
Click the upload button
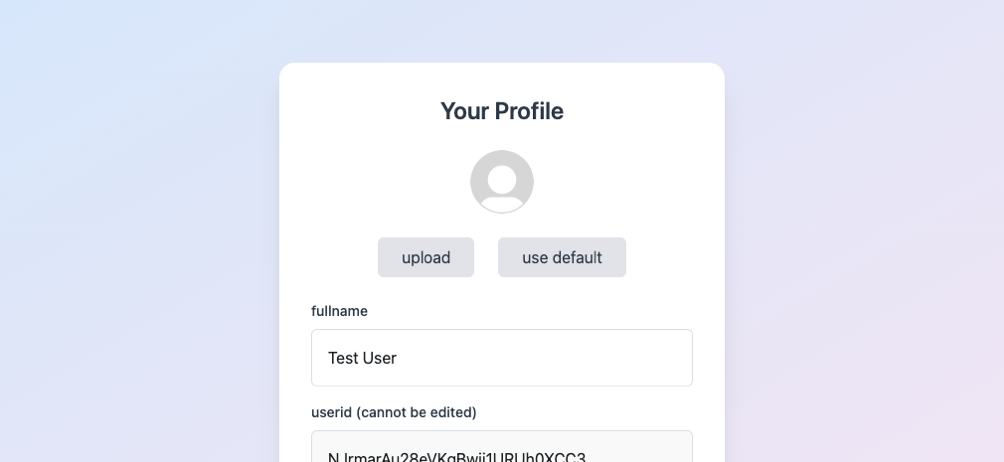426,257
